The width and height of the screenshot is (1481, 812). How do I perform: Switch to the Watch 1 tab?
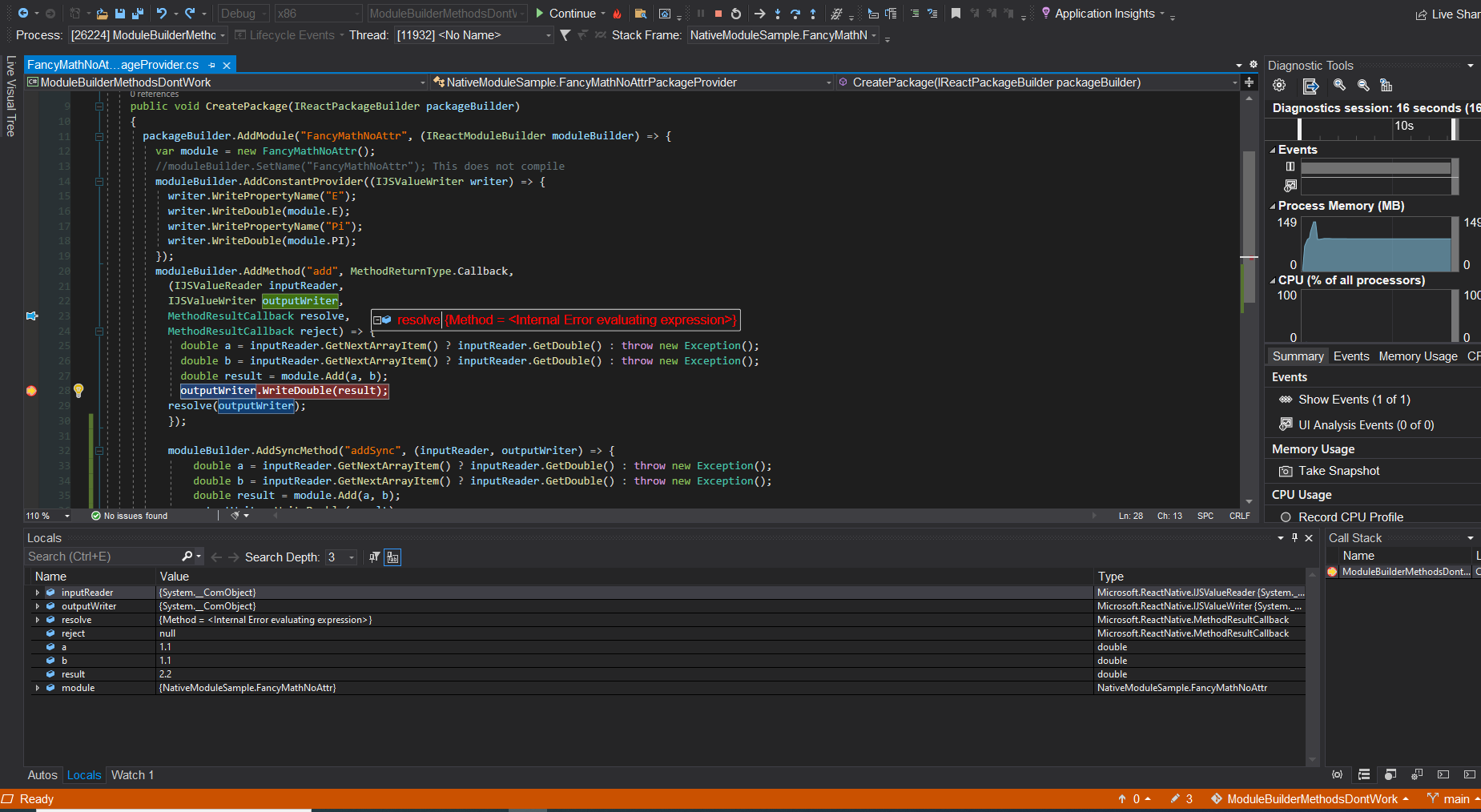click(x=131, y=774)
